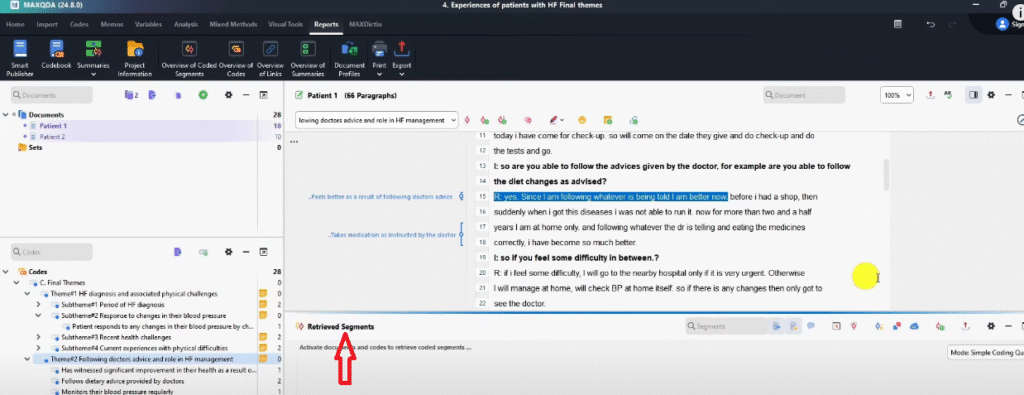Open Document Profiles
Screen dimensions: 1024x395
[x=349, y=58]
